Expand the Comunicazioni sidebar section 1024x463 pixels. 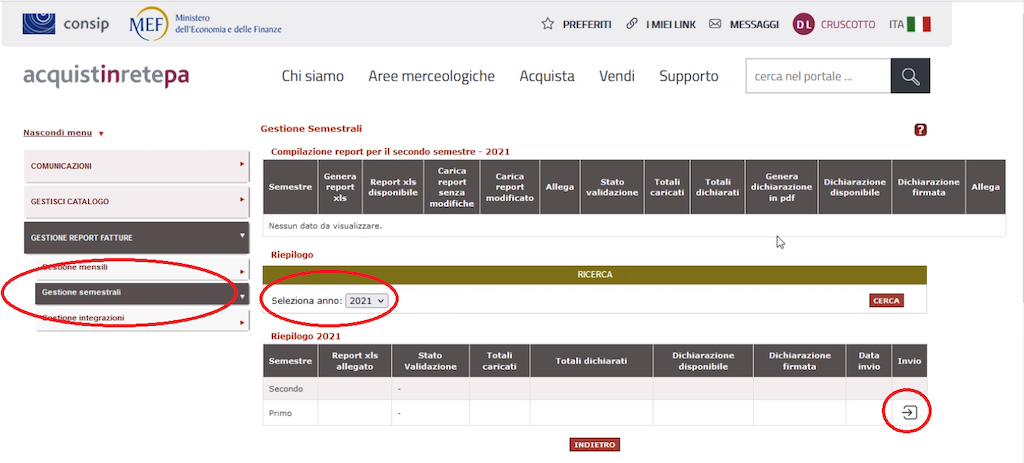(137, 166)
